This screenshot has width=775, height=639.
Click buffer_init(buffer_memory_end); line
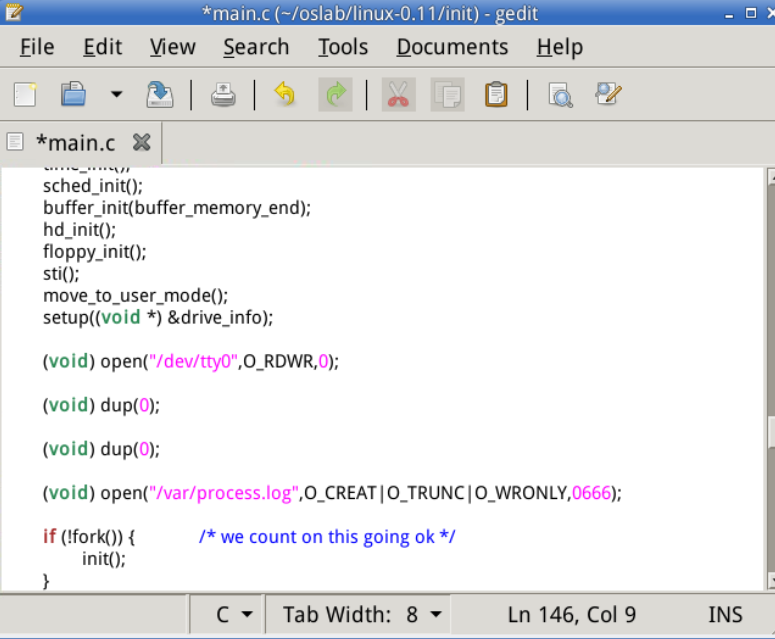[x=177, y=208]
